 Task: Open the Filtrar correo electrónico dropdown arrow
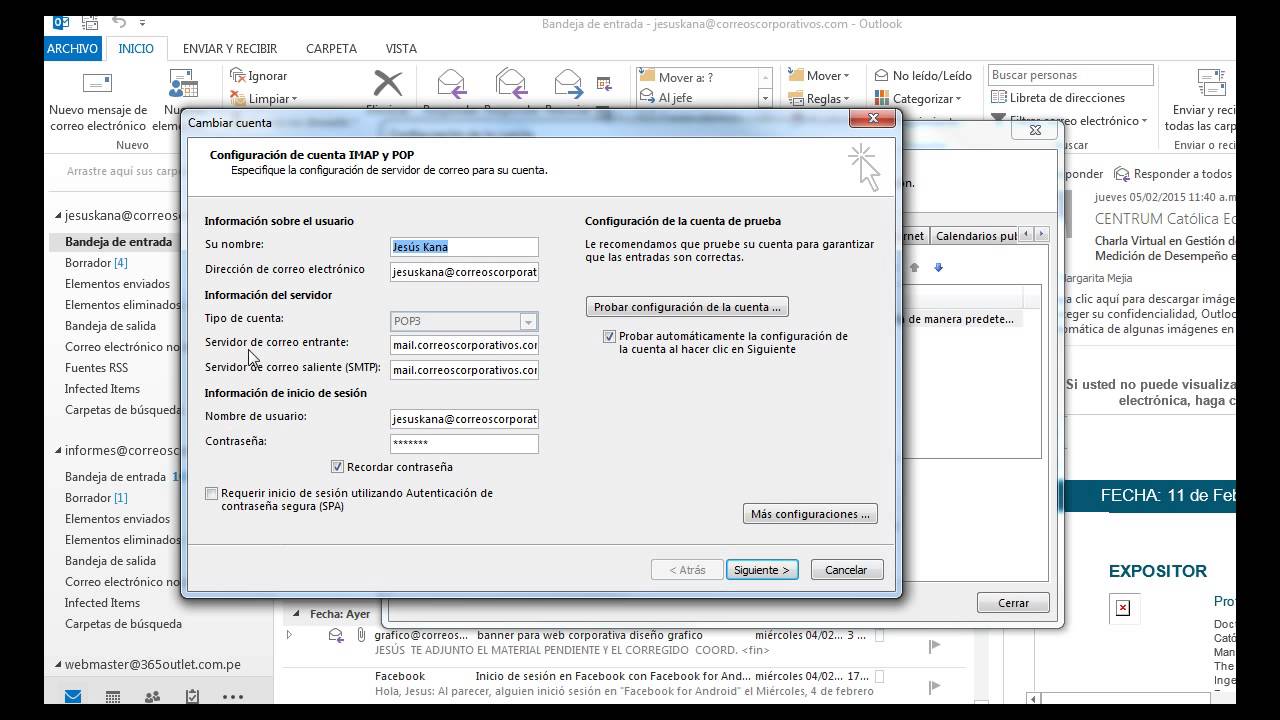1143,122
